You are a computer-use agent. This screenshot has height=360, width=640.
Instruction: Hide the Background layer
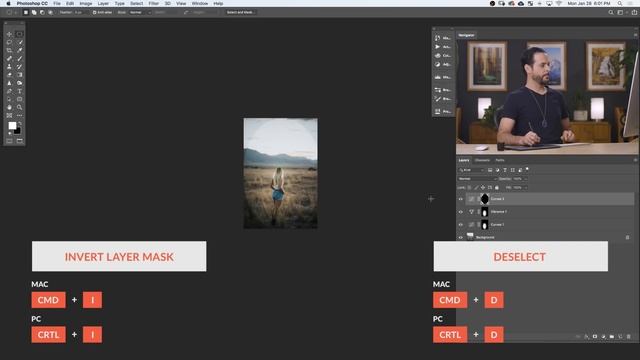(461, 238)
